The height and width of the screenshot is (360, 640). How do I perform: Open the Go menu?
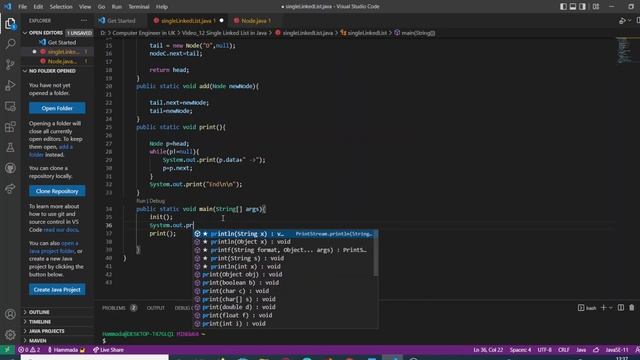point(101,7)
